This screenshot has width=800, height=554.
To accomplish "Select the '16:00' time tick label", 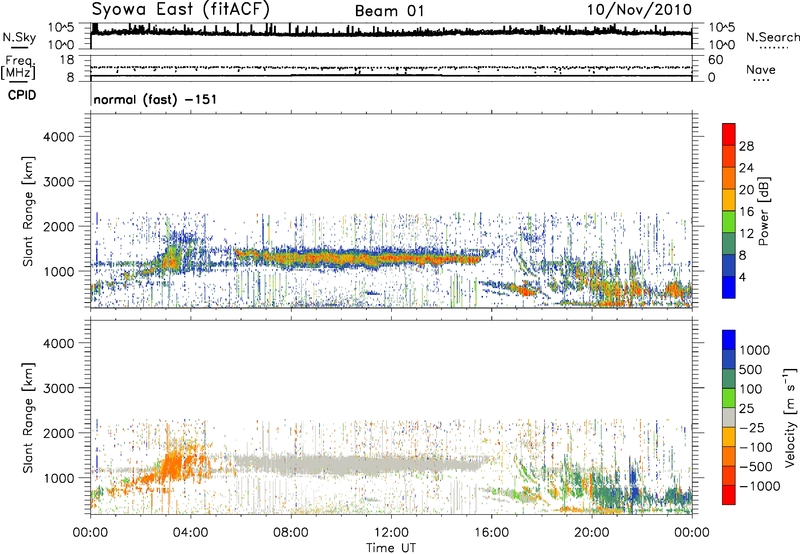I will click(491, 533).
